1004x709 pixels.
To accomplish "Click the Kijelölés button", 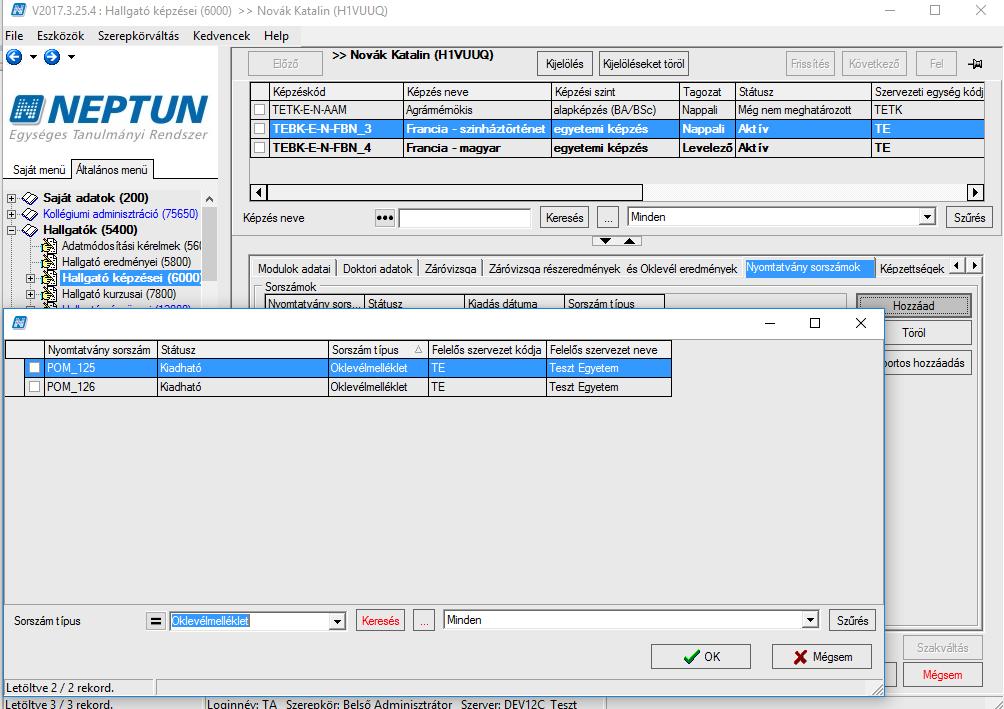I will (565, 64).
